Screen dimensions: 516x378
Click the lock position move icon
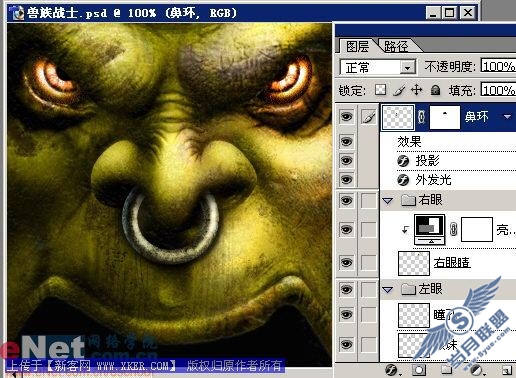(x=417, y=90)
